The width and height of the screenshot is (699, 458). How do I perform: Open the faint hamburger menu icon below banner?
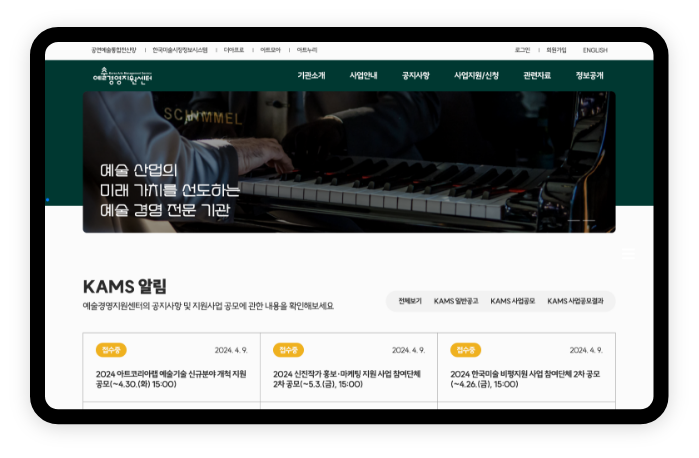point(628,254)
